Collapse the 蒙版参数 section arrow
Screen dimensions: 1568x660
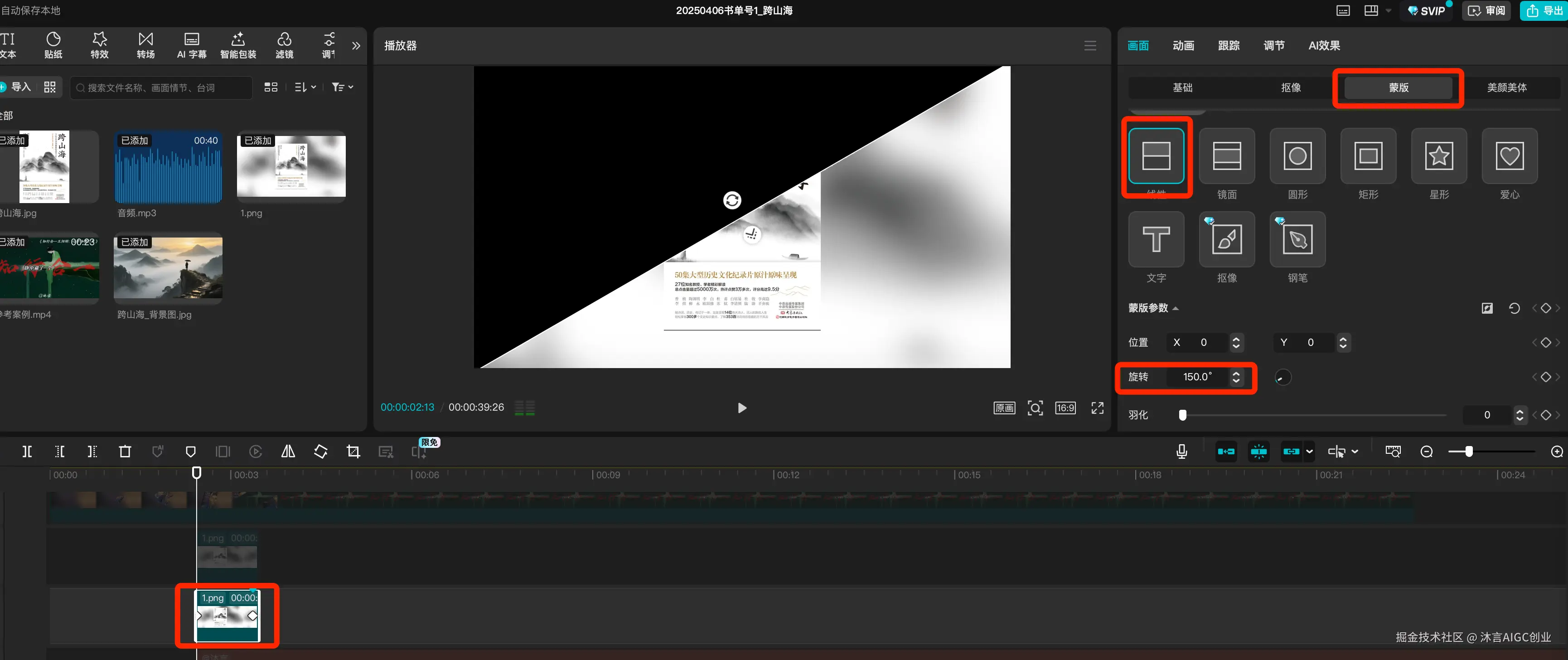point(1176,309)
